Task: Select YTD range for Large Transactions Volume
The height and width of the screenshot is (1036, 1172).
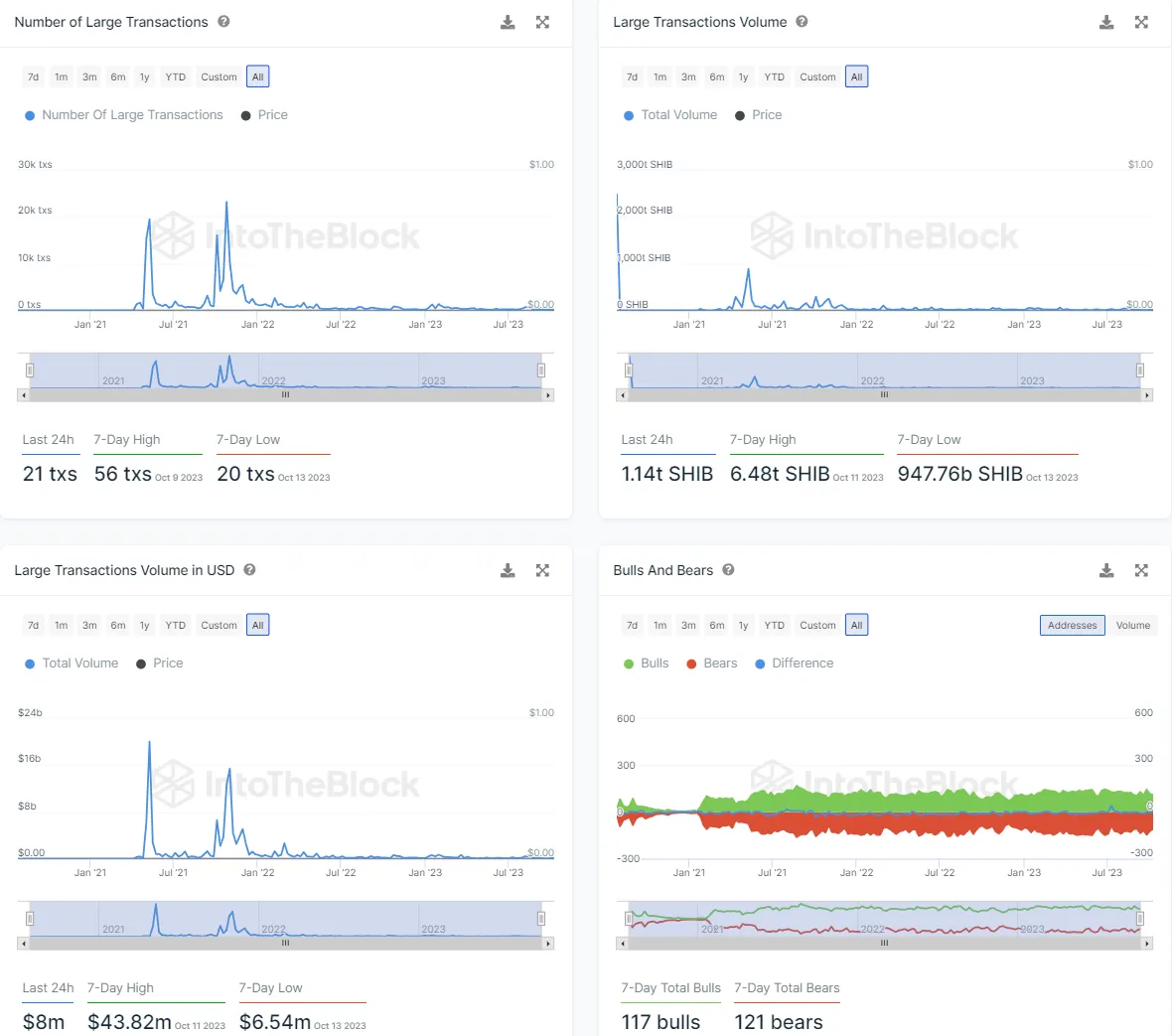Action: pyautogui.click(x=774, y=77)
